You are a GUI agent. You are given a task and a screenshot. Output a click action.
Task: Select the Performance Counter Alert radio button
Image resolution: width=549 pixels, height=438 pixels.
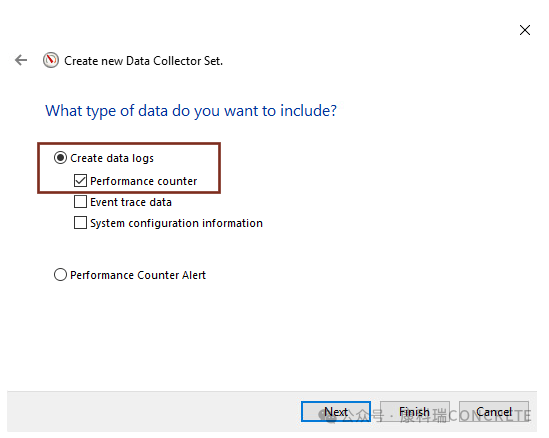coord(60,275)
